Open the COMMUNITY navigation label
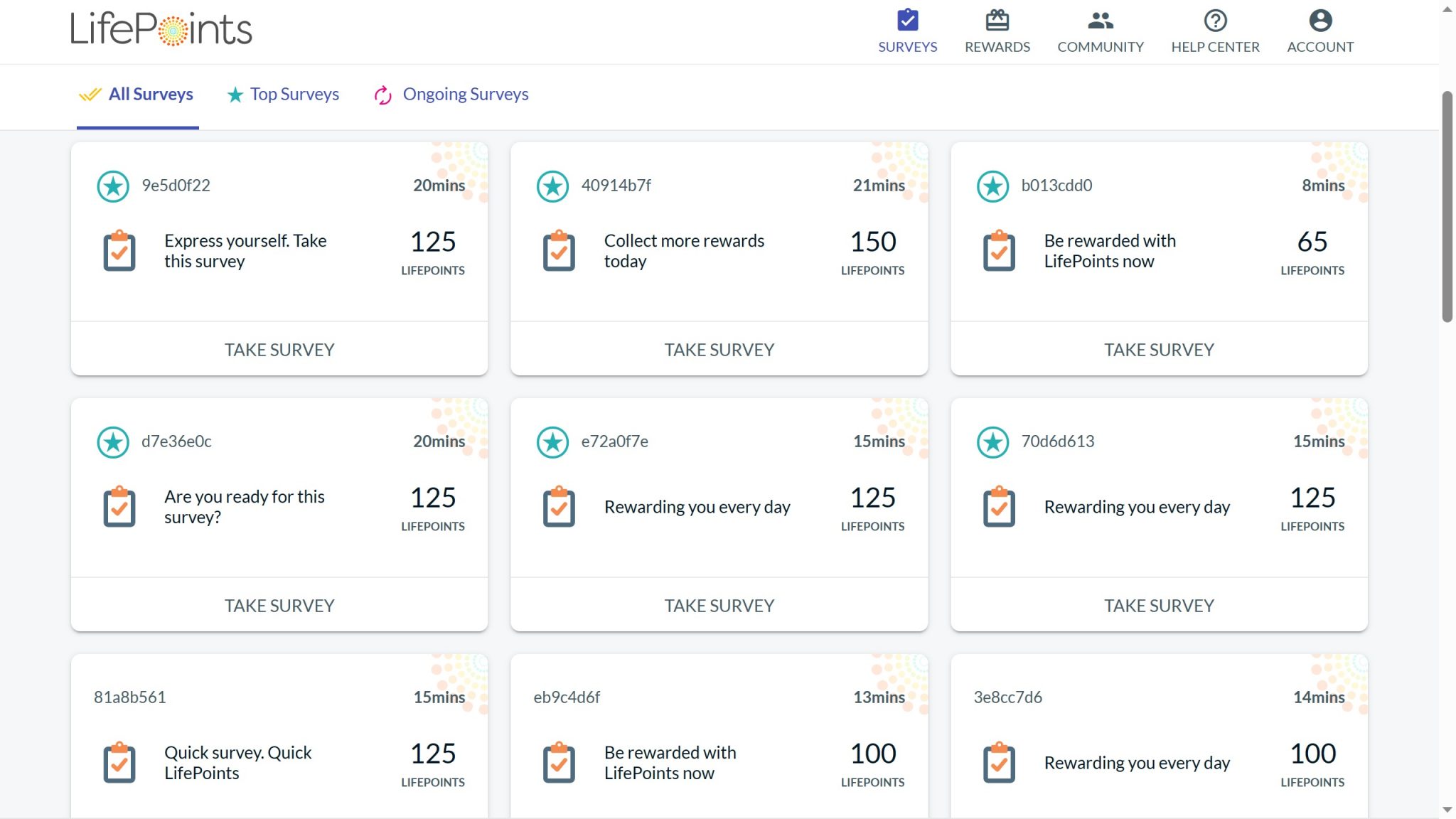The image size is (1456, 819). point(1100,47)
